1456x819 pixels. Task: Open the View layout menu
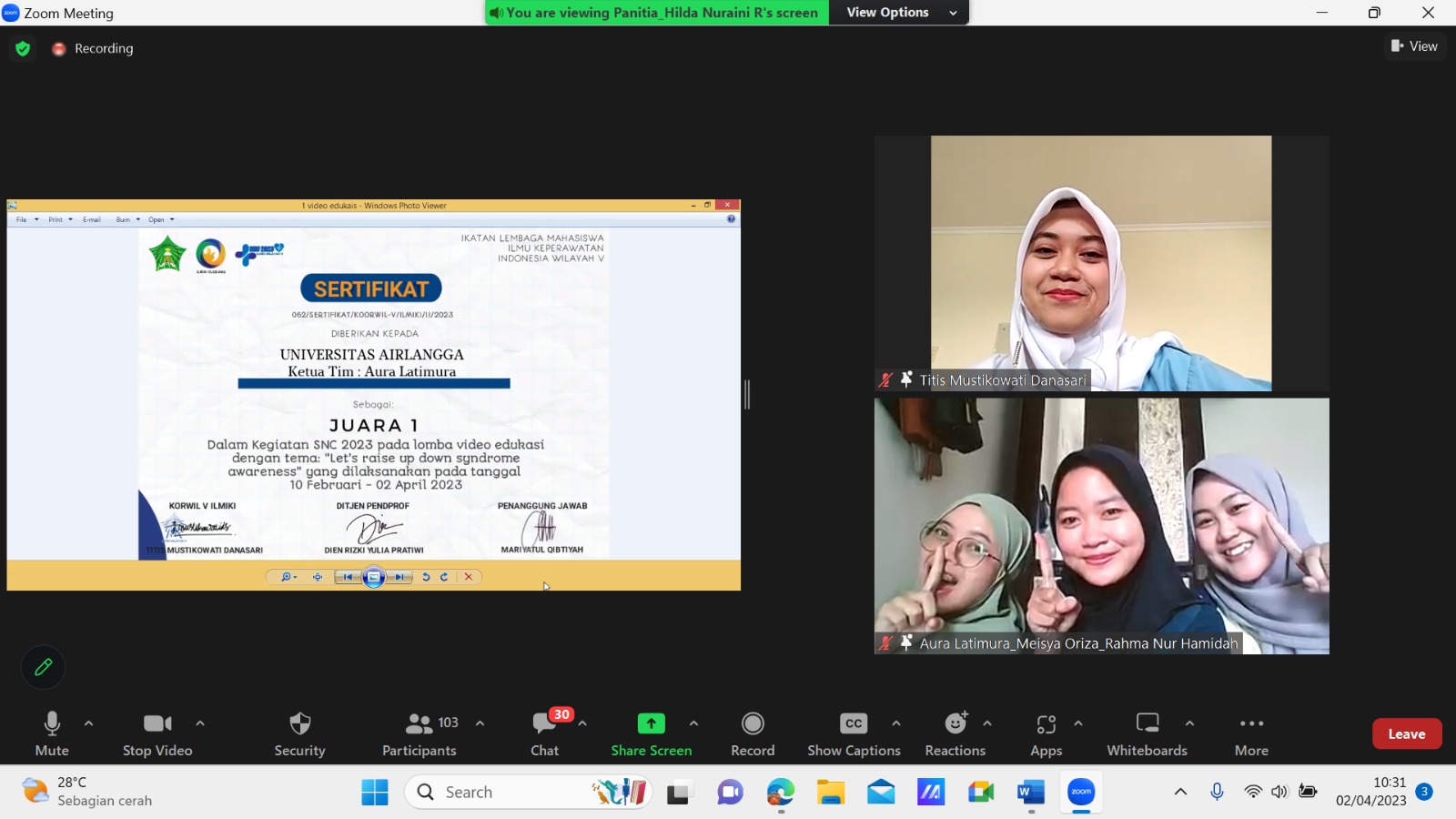tap(1414, 46)
